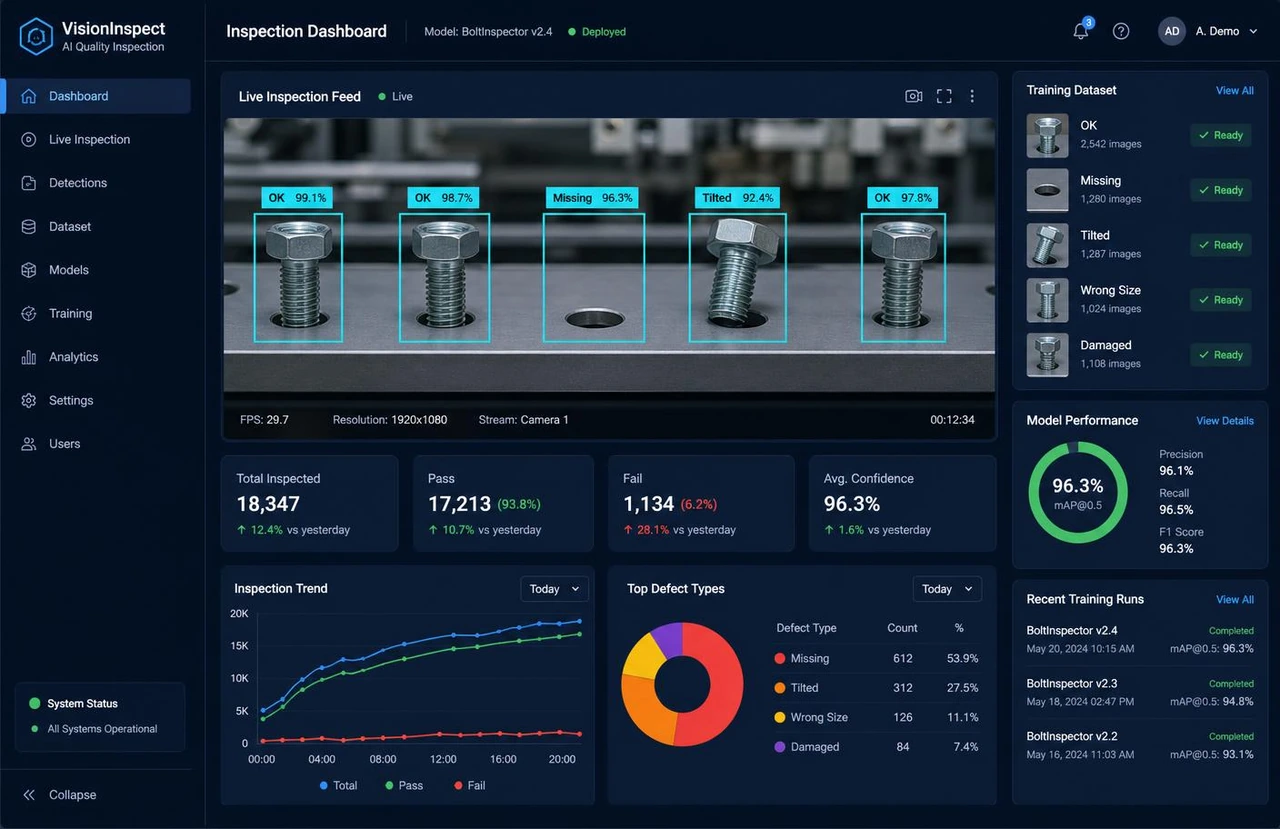Go to Dashboard in sidebar
The image size is (1280, 829).
(x=96, y=96)
